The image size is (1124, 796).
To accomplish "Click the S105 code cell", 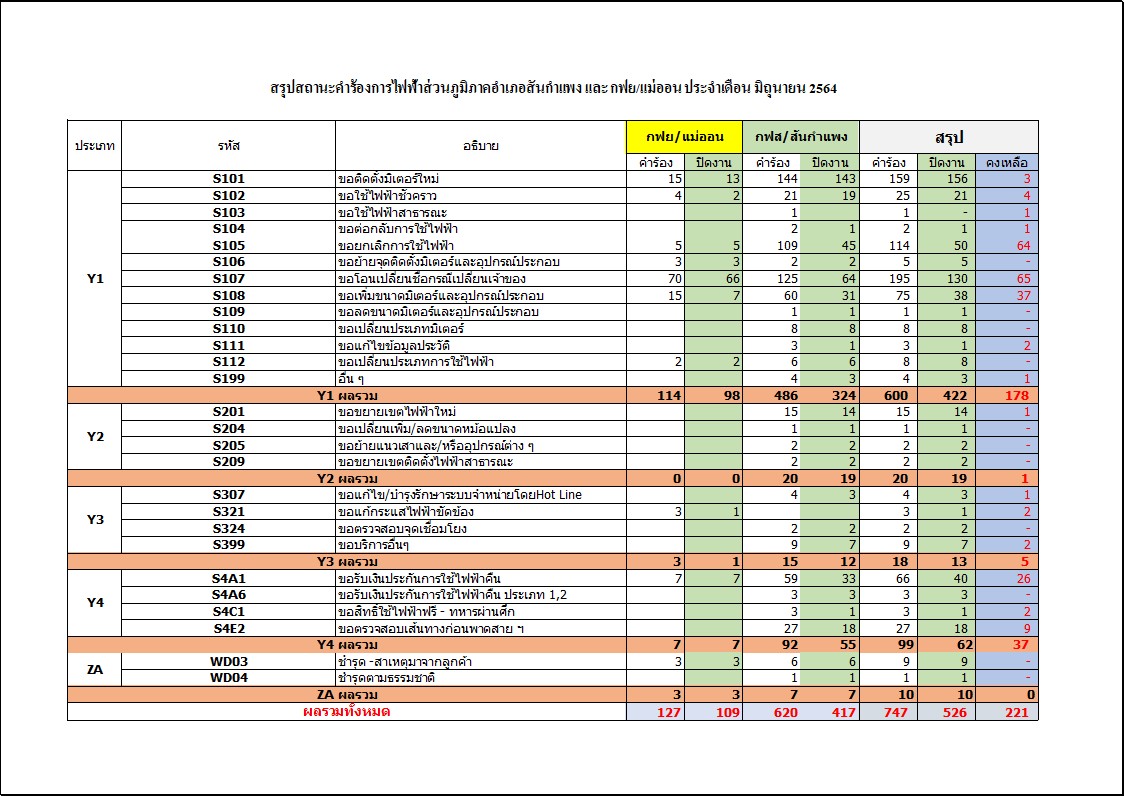I will [x=229, y=245].
